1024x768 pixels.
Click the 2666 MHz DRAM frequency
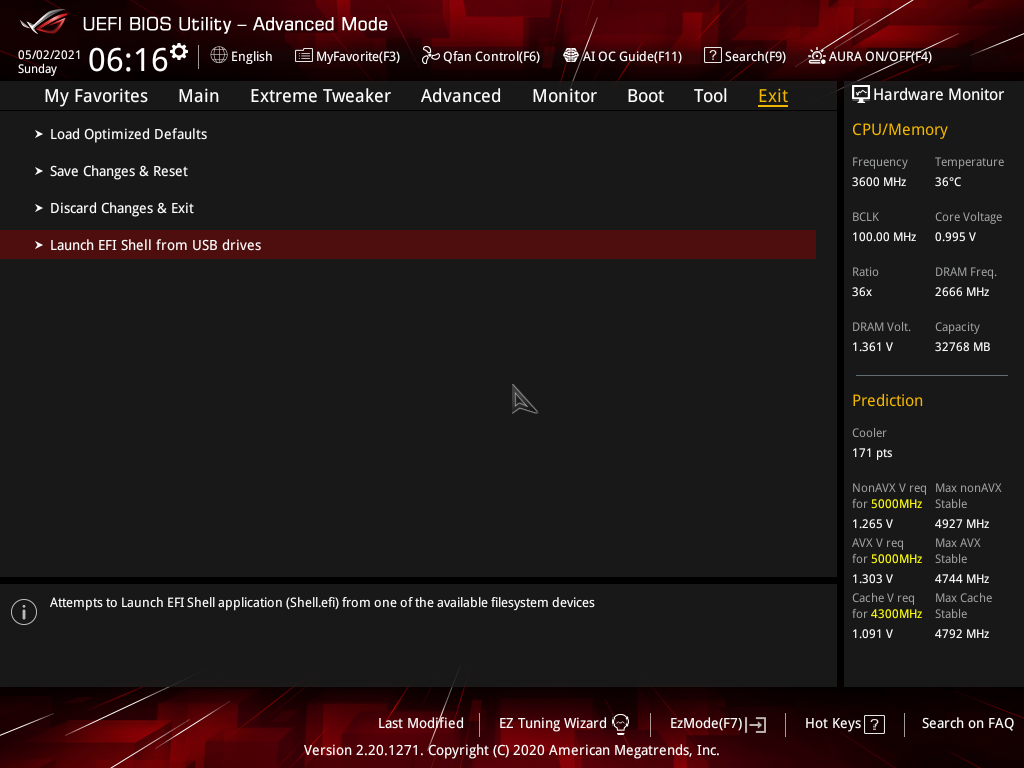(961, 292)
